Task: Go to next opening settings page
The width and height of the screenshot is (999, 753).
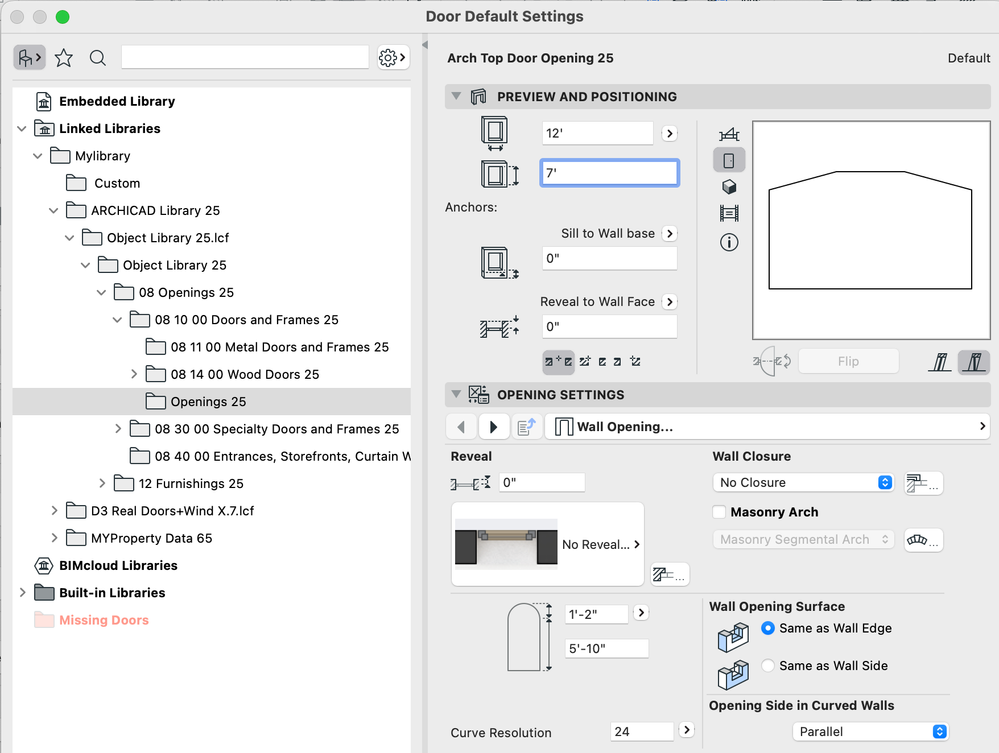Action: tap(493, 426)
